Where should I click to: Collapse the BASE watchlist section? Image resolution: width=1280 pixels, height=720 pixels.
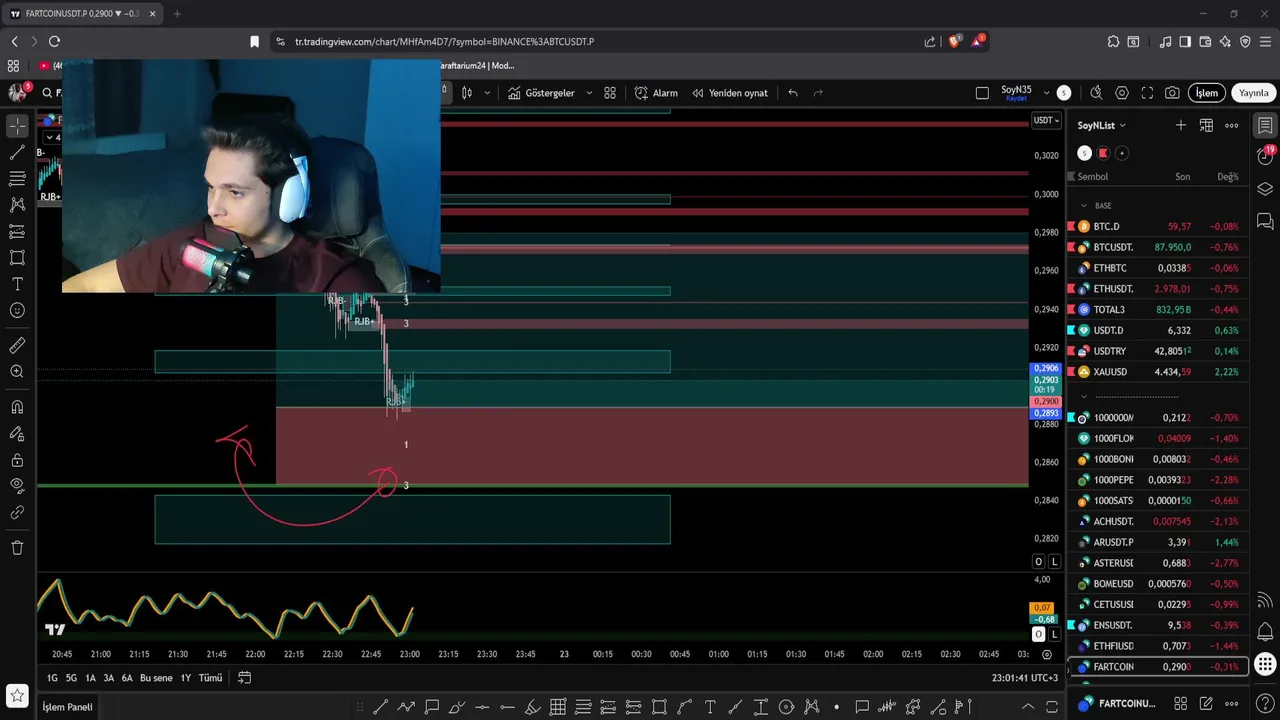click(x=1084, y=205)
